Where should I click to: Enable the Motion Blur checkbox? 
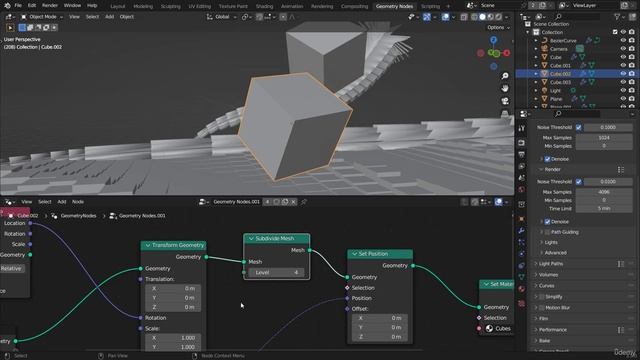[542, 308]
